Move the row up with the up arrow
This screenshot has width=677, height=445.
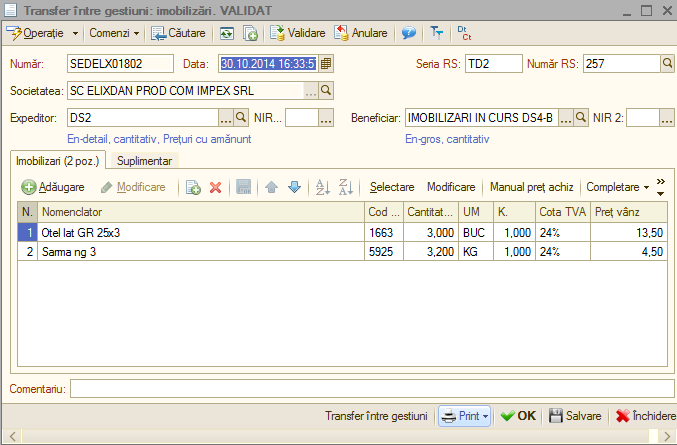[x=272, y=187]
